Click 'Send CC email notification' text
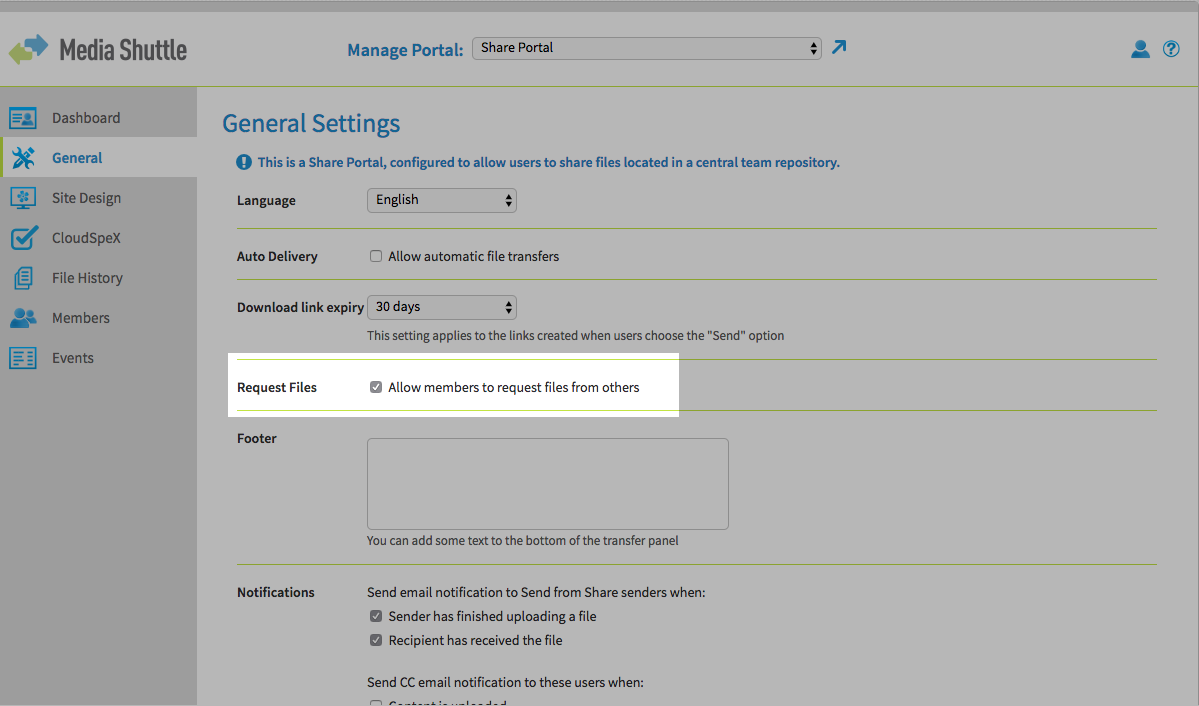 tap(505, 682)
